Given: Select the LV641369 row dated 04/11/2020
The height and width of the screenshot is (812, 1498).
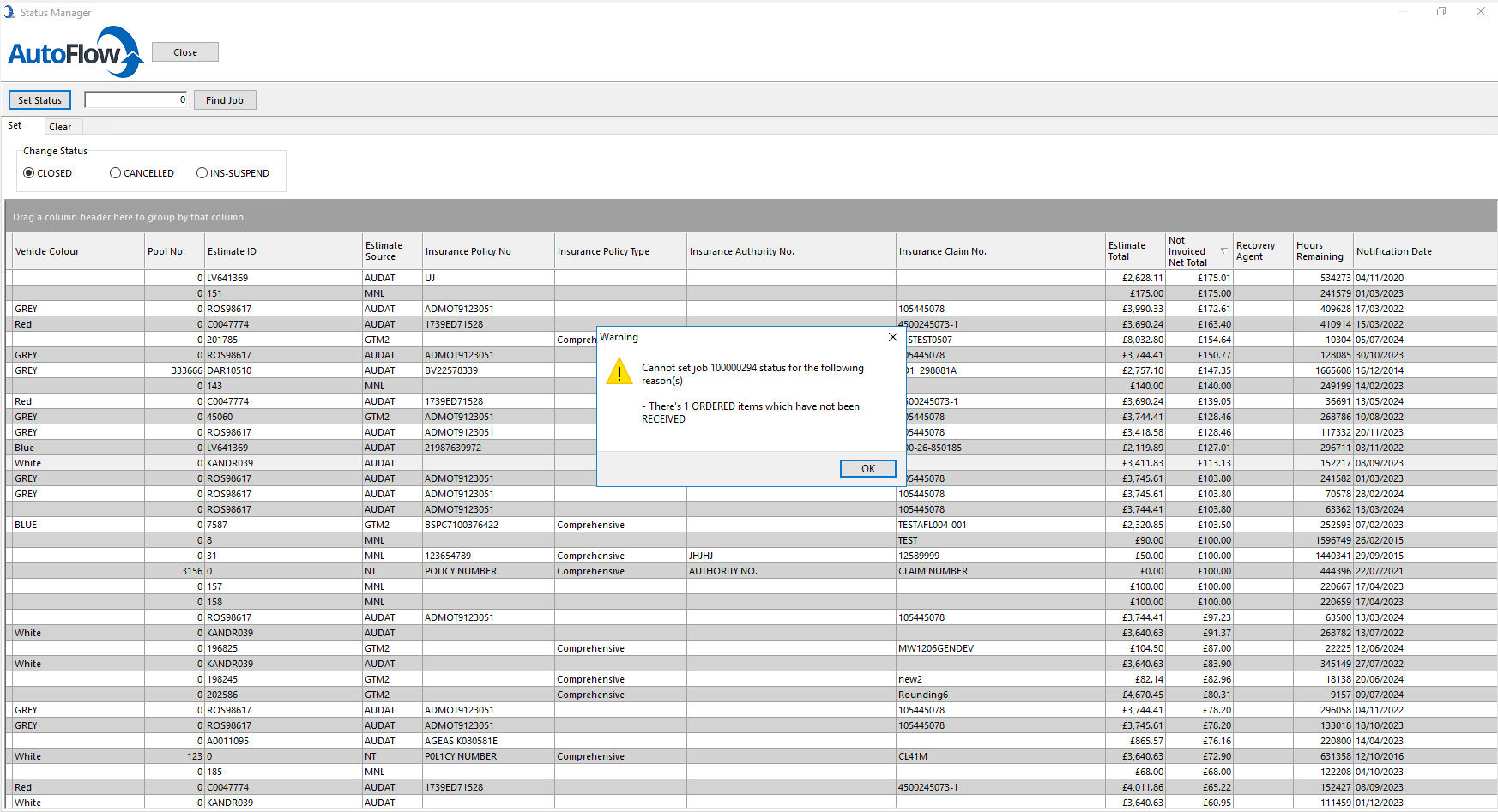Looking at the screenshot, I should click(751, 278).
